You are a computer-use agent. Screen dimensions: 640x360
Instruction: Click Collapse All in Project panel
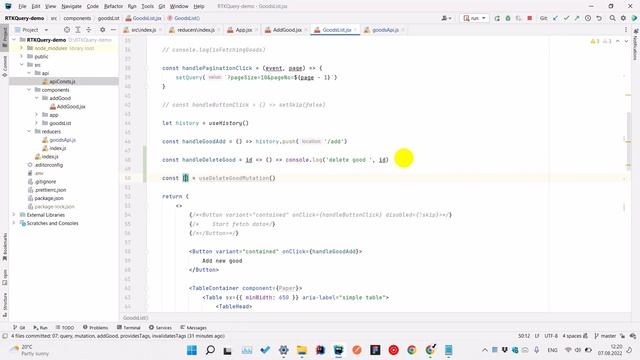click(x=89, y=30)
